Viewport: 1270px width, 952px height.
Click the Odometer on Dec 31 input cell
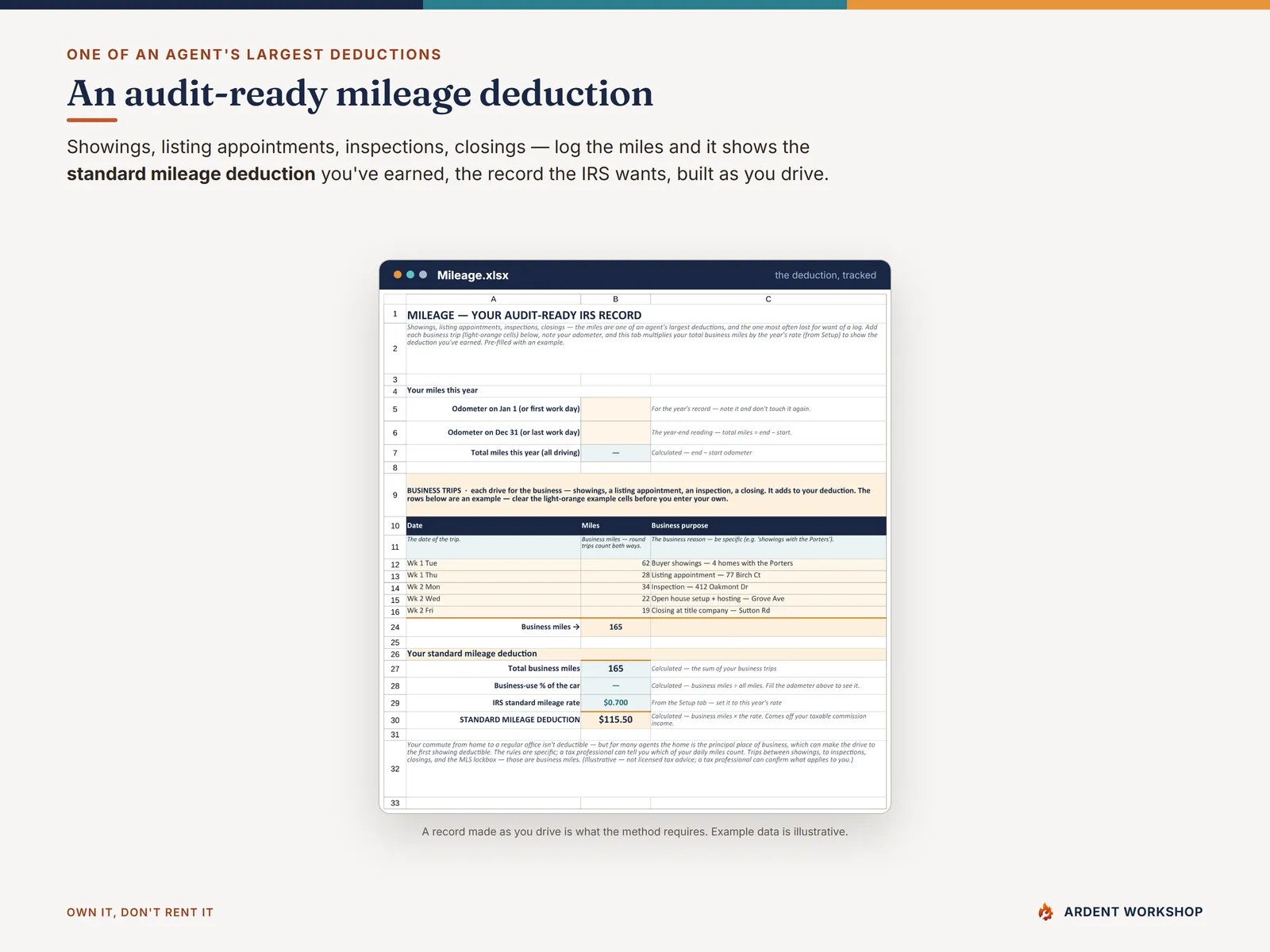615,432
